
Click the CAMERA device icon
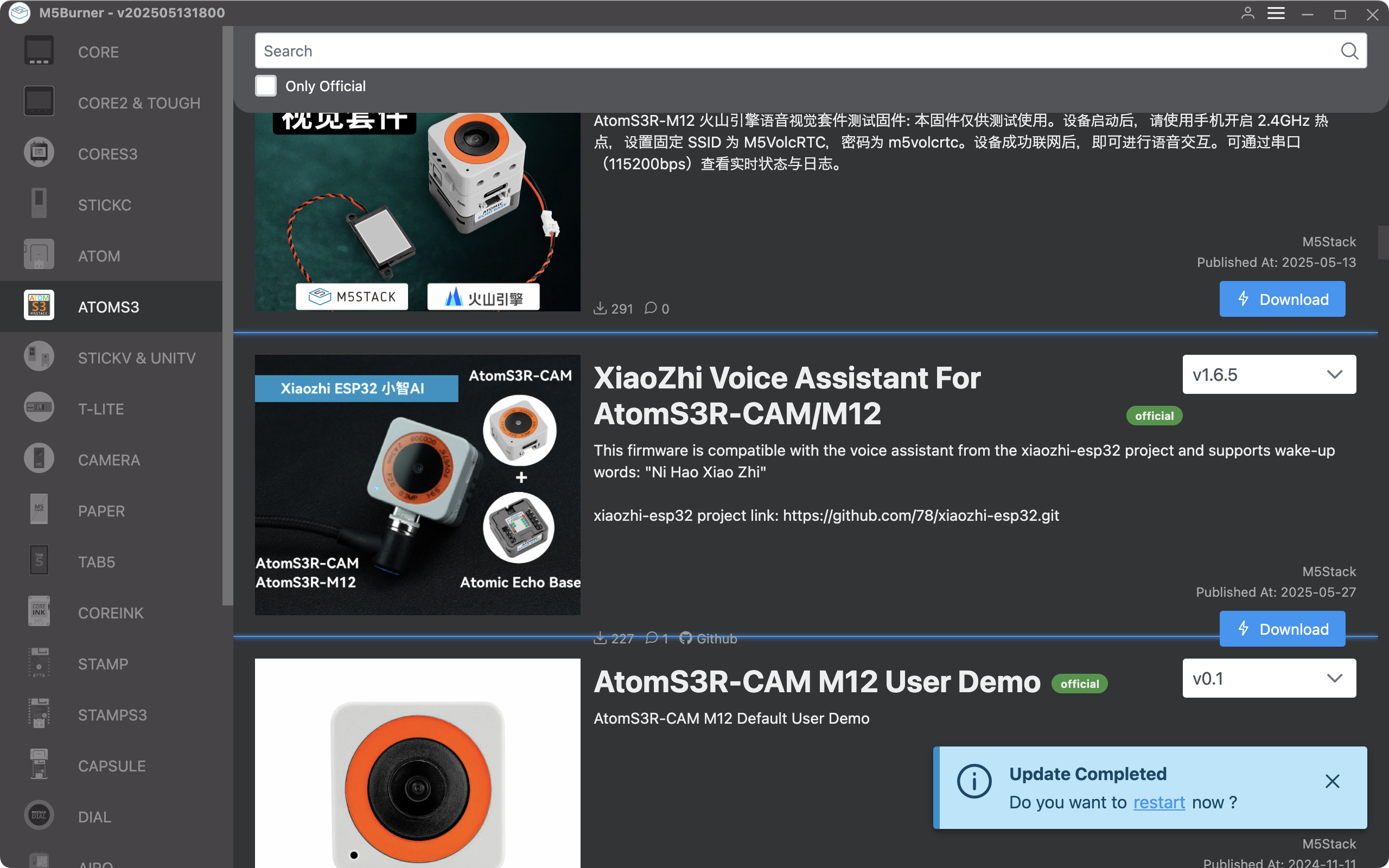(x=39, y=459)
